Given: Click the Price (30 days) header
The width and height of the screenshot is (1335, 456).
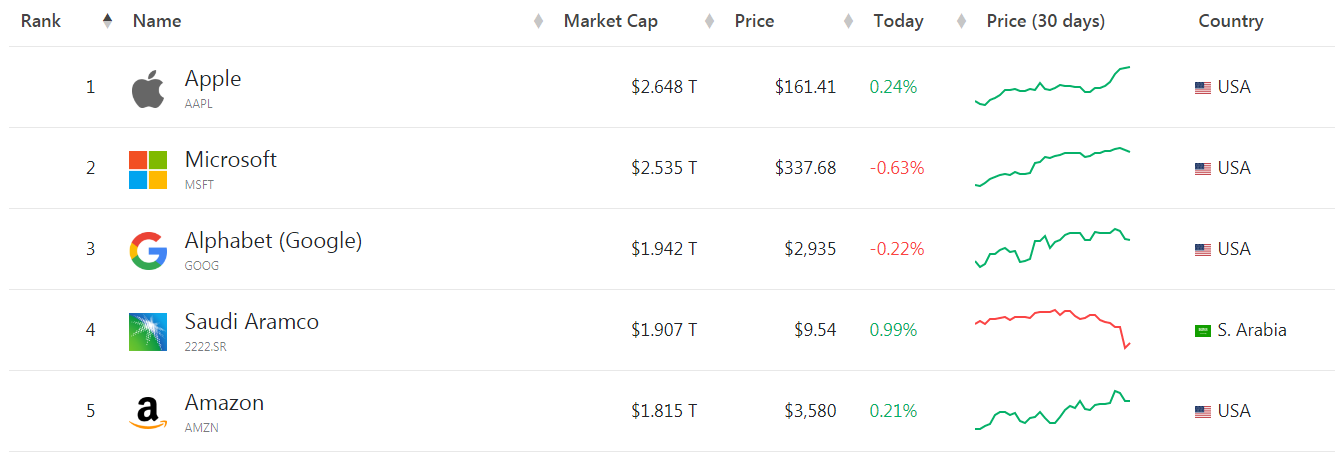Looking at the screenshot, I should tap(1046, 21).
